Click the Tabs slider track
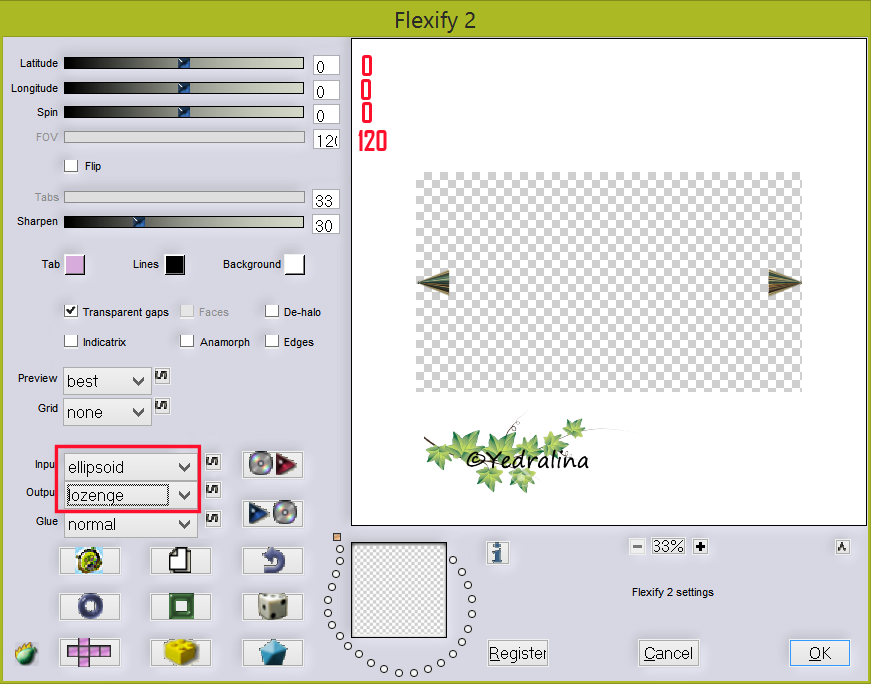871x684 pixels. tap(184, 197)
